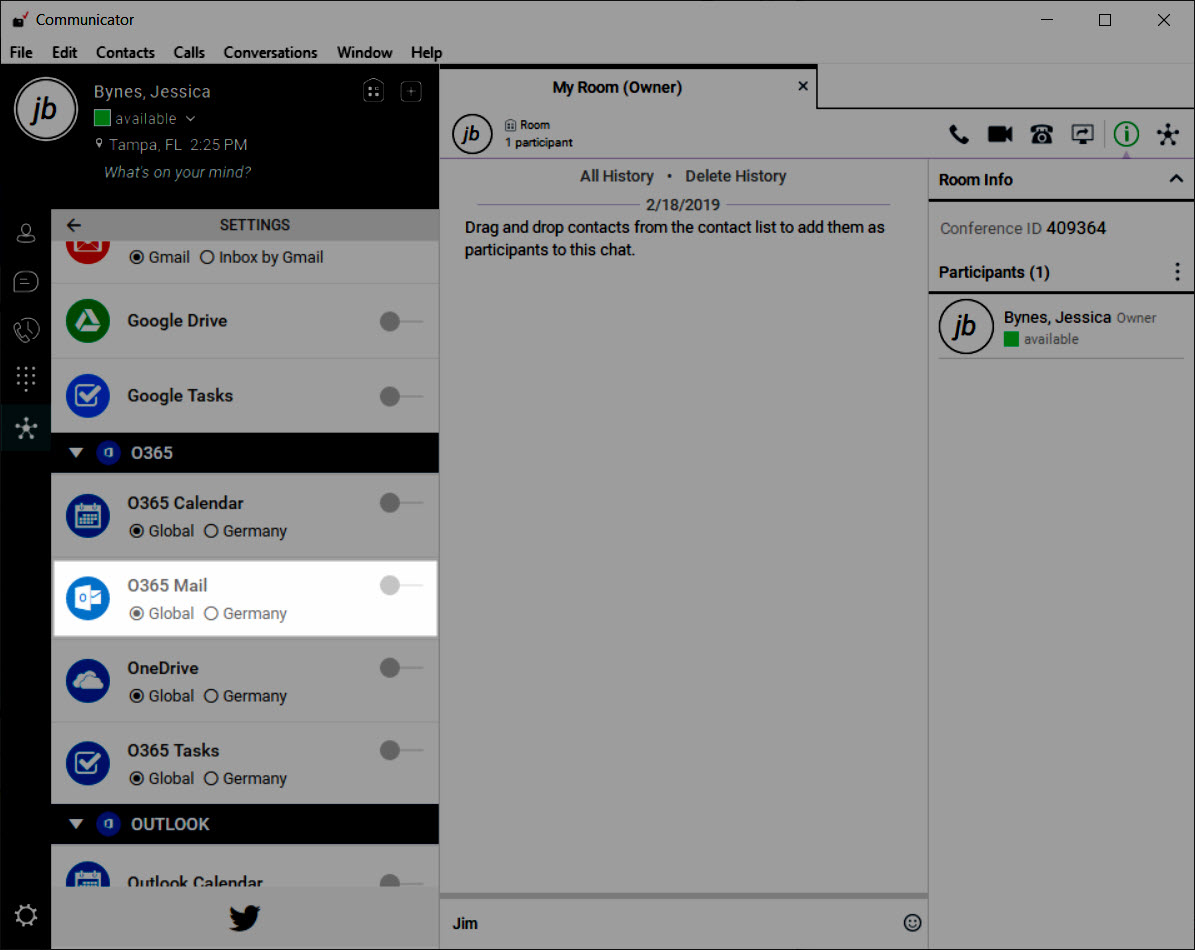Click the Conference ID 409364 text
Image resolution: width=1195 pixels, height=950 pixels.
pyautogui.click(x=1022, y=228)
